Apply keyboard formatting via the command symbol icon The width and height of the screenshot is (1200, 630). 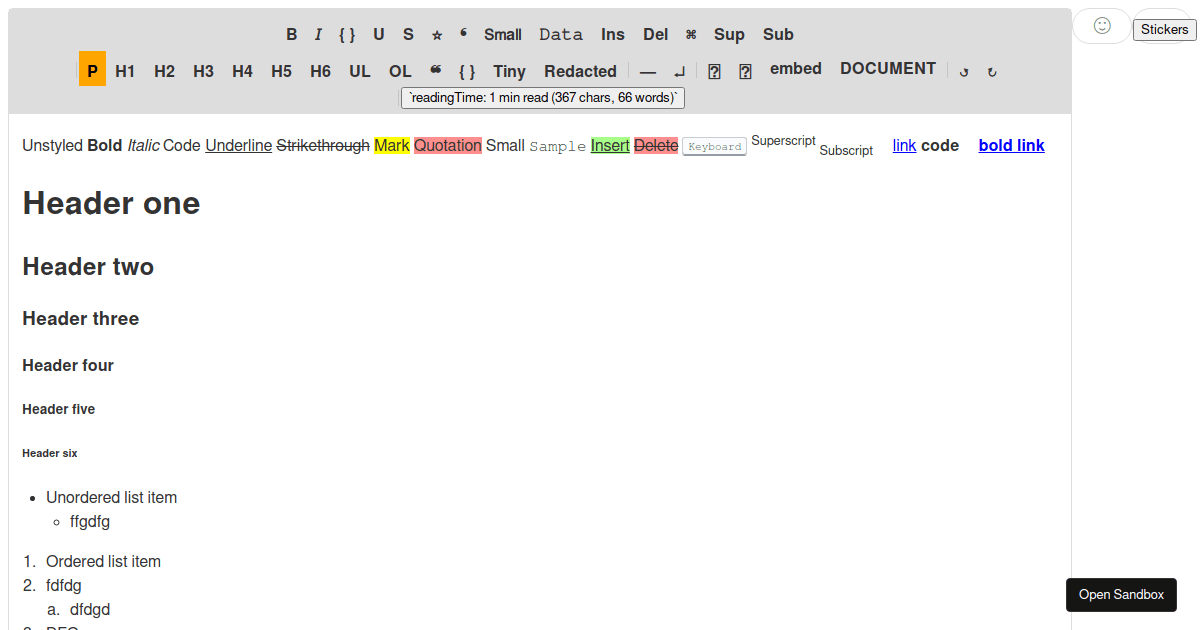point(690,34)
